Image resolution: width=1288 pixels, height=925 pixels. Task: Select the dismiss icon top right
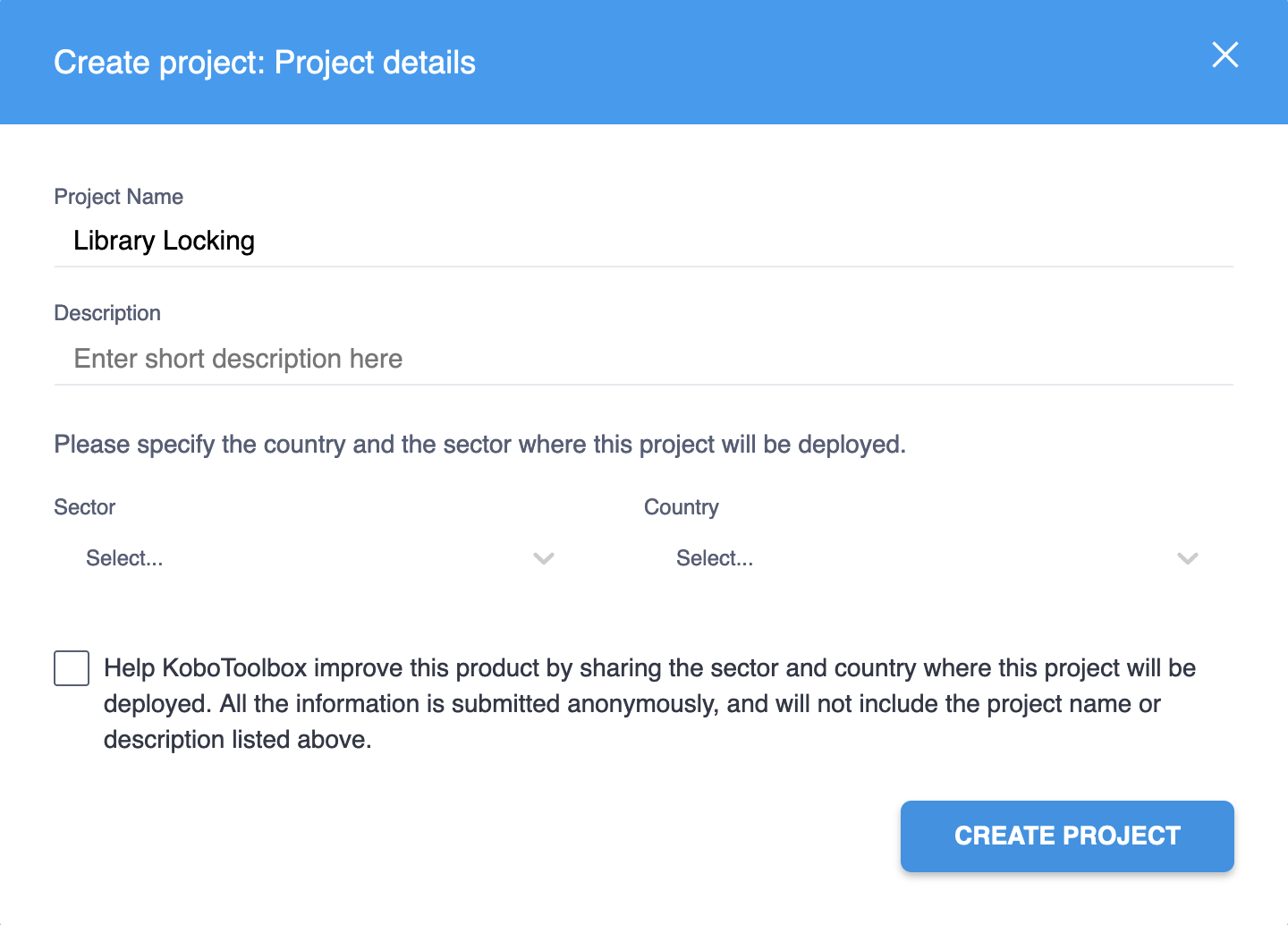(x=1224, y=55)
